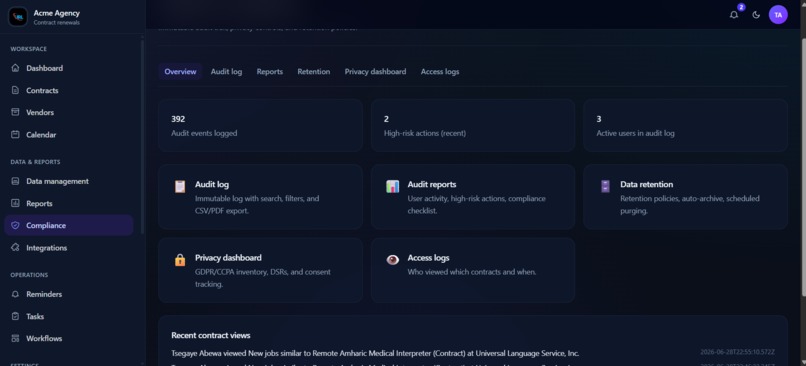Open the Audit reports card title

[432, 184]
